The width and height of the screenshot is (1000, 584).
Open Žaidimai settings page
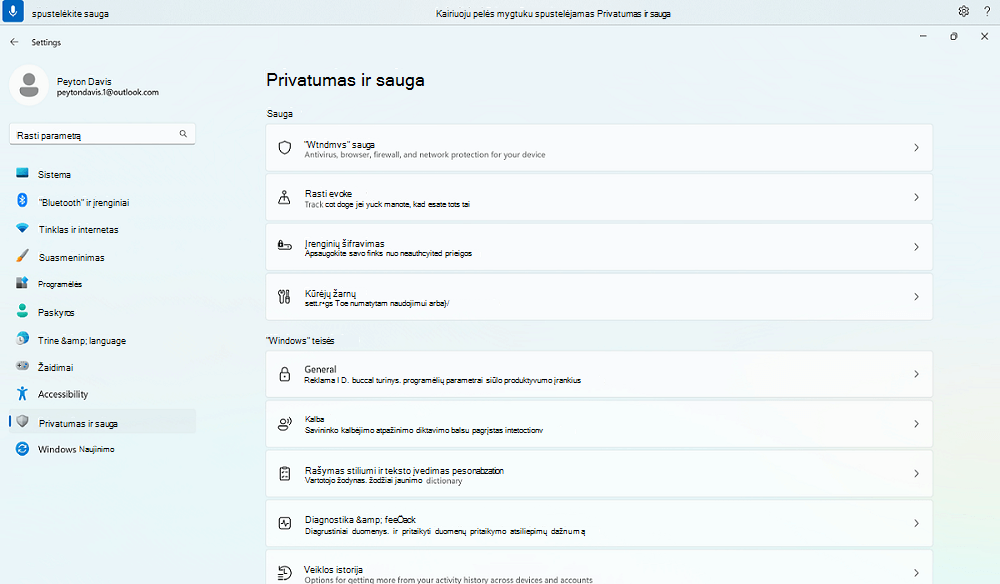point(102,367)
